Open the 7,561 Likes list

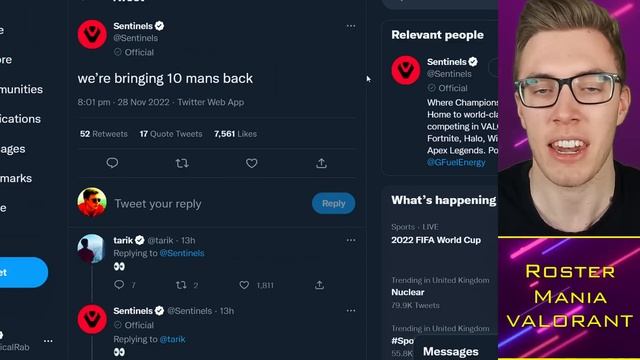point(235,134)
